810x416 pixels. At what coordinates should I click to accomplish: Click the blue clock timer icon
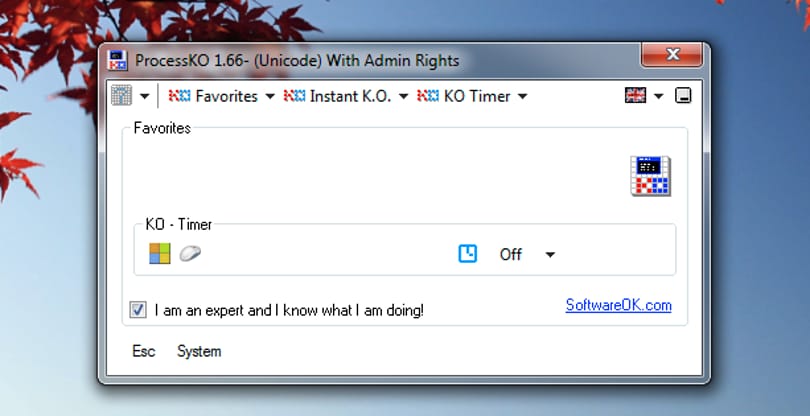click(x=468, y=254)
